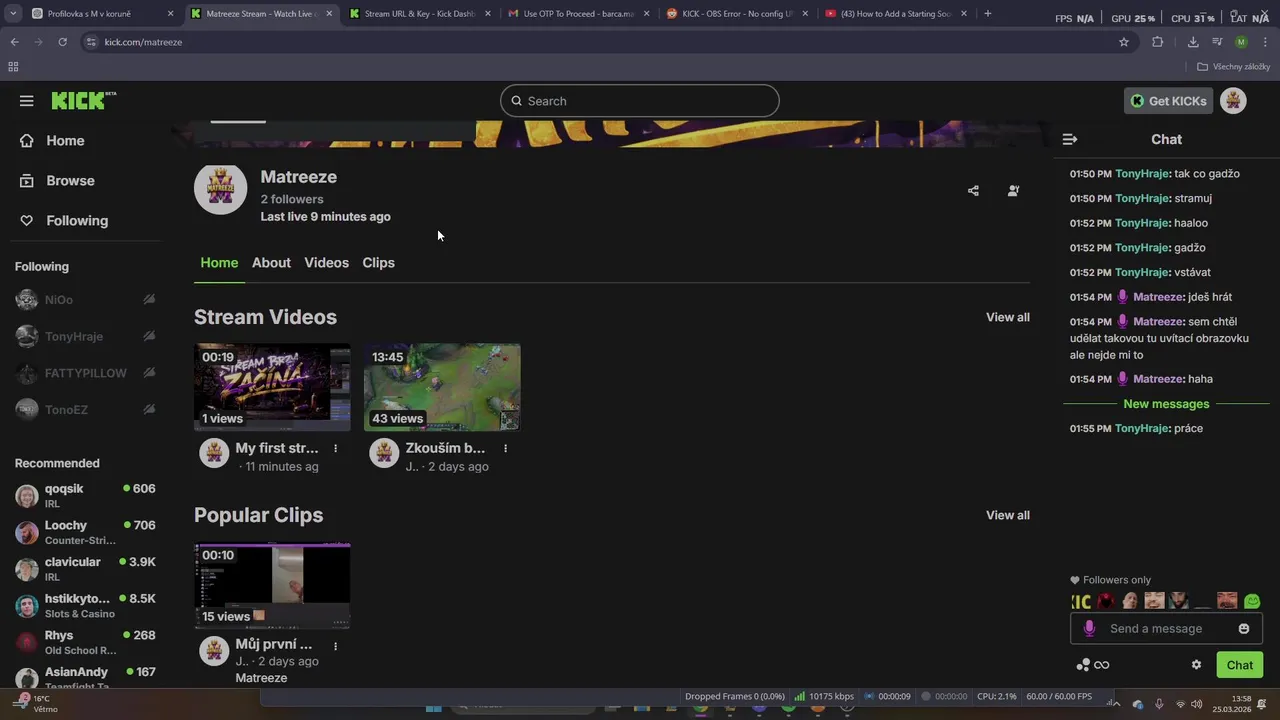Click the share channel icon
This screenshot has width=1280, height=720.
coord(973,191)
